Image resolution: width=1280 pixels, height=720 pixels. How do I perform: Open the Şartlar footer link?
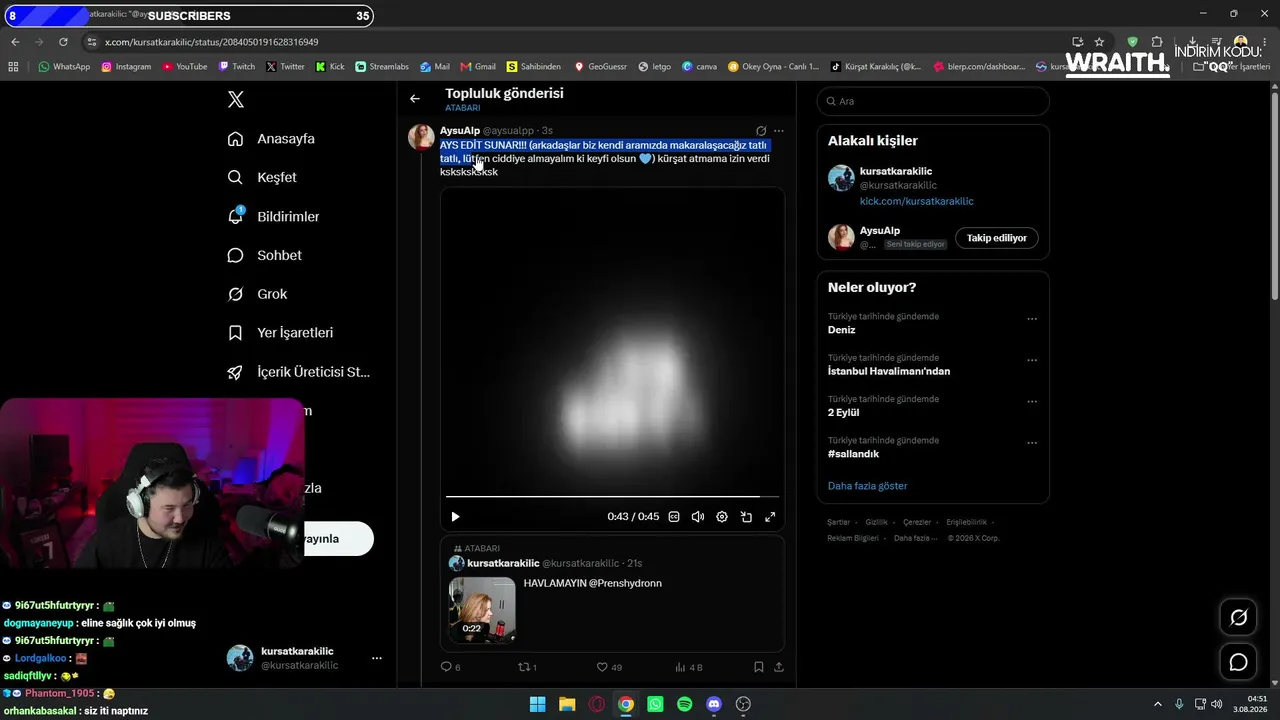pyautogui.click(x=838, y=522)
